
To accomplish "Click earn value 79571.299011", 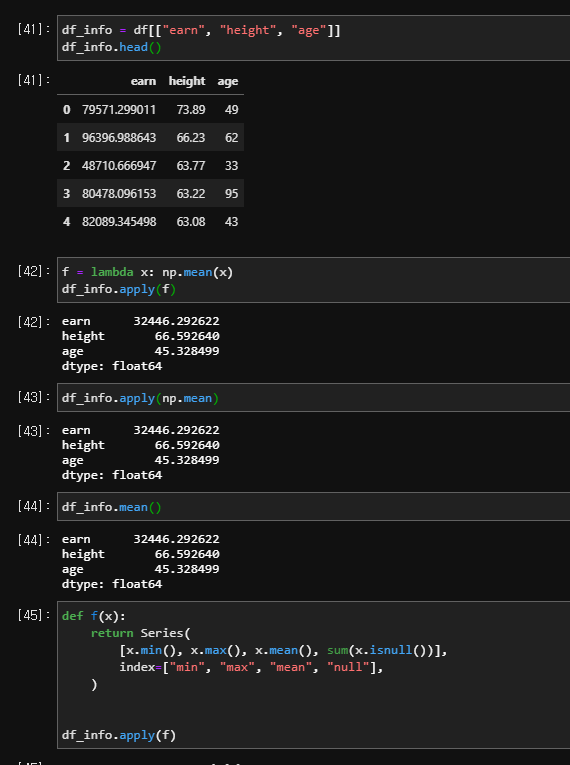I will (119, 109).
